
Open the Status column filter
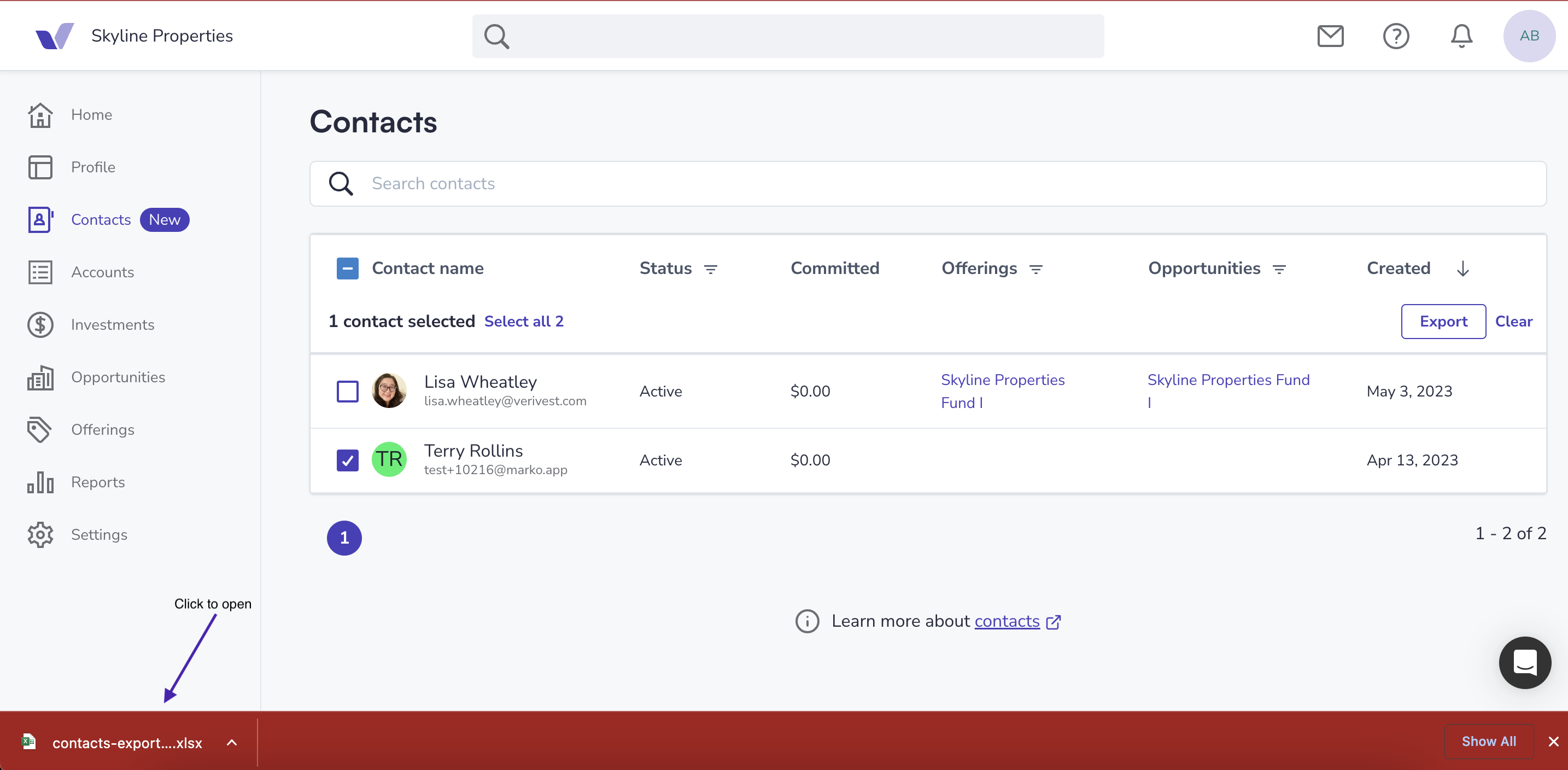(x=710, y=269)
